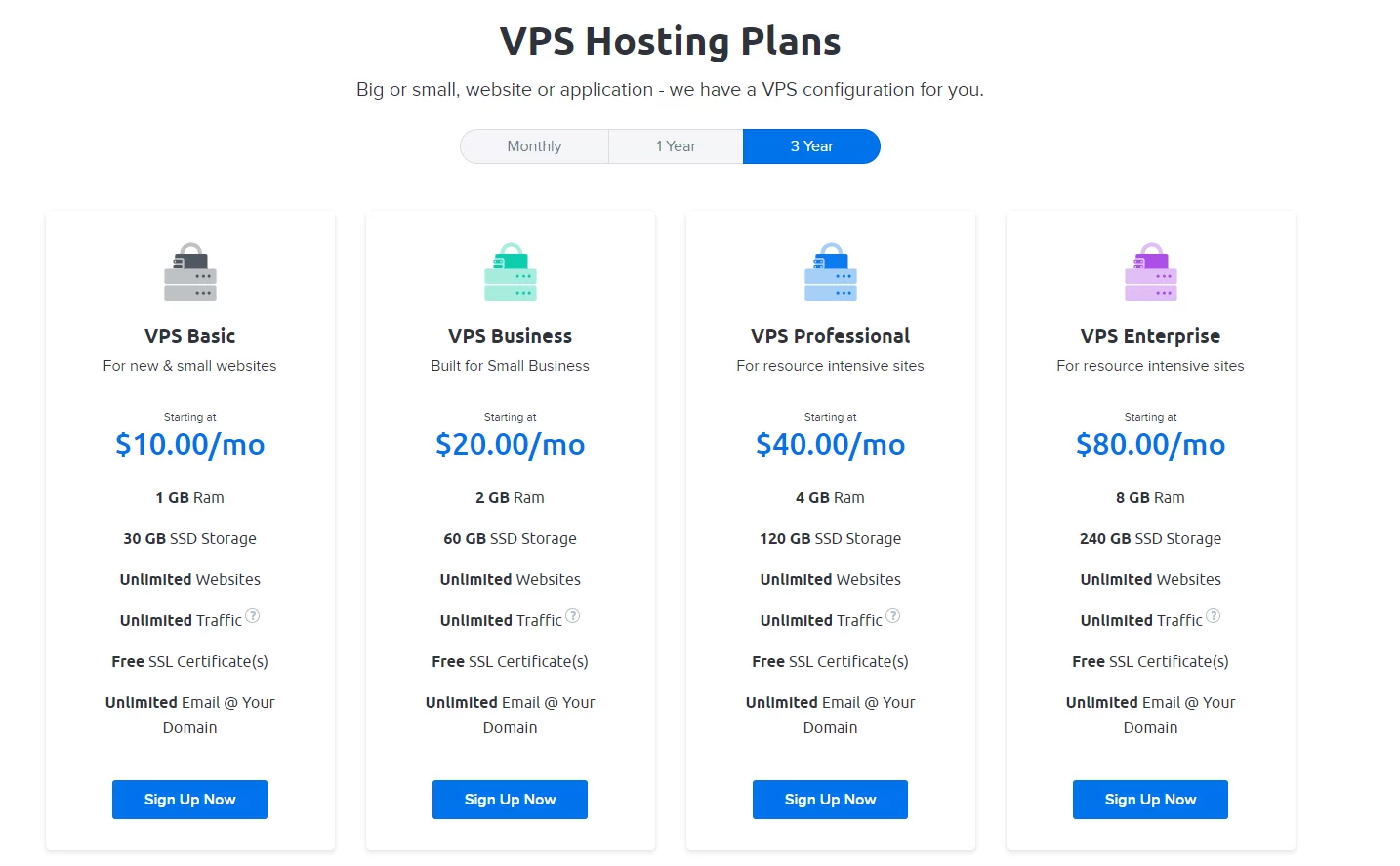Click the $20.00/mo price on VPS Business
The width and height of the screenshot is (1400, 866).
click(511, 445)
